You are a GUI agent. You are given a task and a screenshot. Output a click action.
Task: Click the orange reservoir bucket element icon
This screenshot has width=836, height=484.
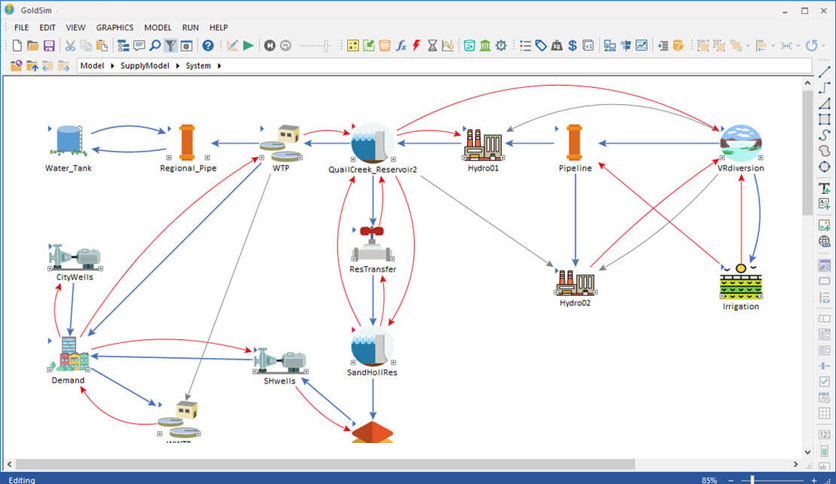coord(384,46)
